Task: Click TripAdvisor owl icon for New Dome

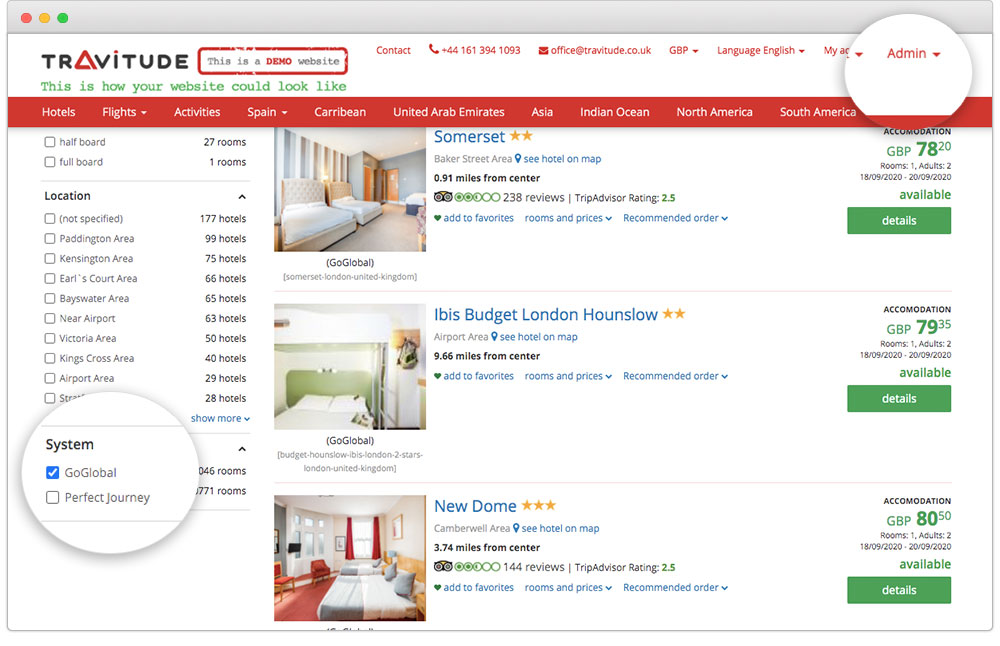Action: pyautogui.click(x=443, y=567)
